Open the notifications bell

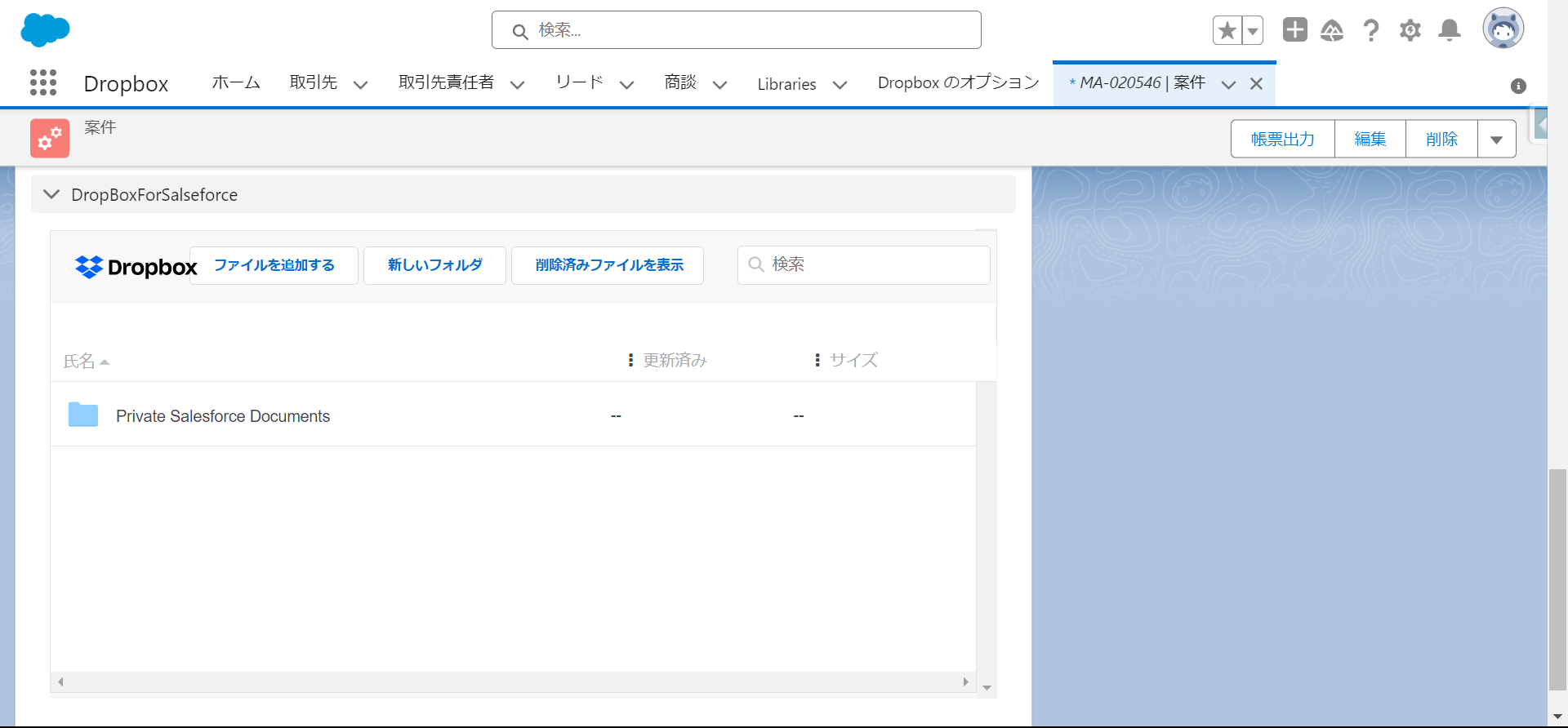point(1450,31)
